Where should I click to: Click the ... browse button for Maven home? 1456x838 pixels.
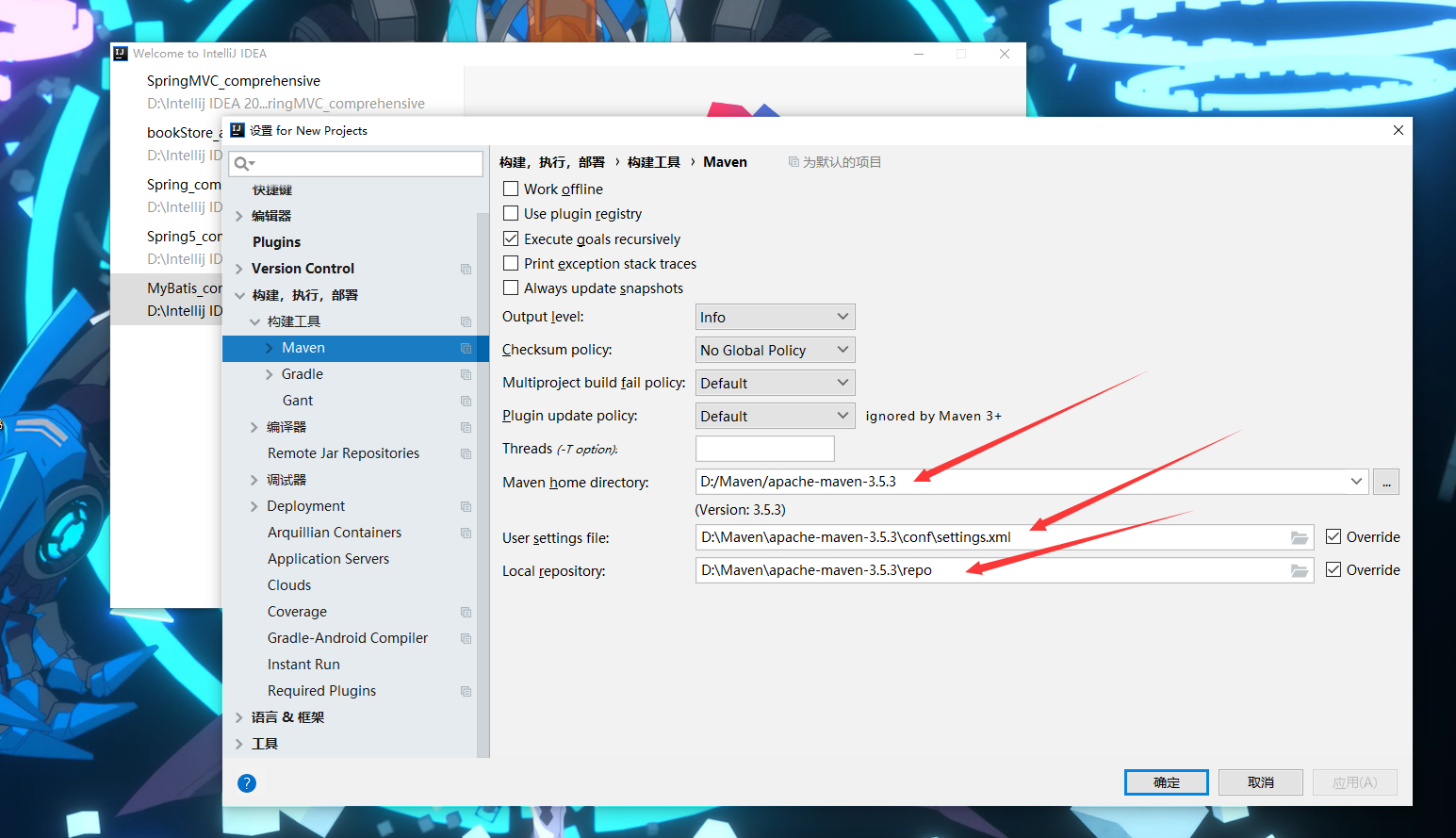1386,482
